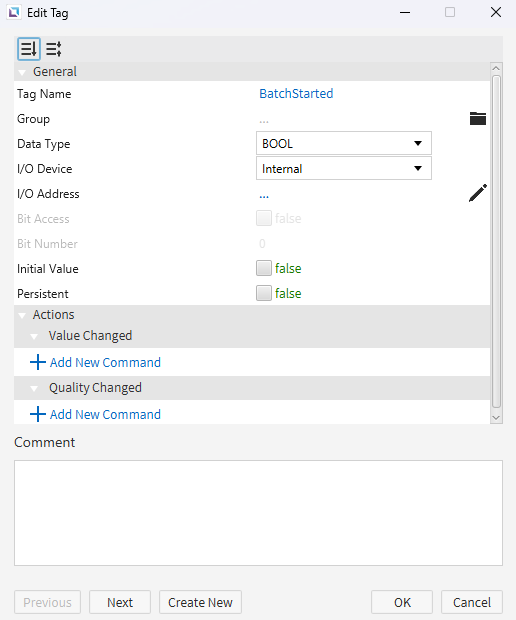
Task: Click the Next button
Action: (120, 602)
